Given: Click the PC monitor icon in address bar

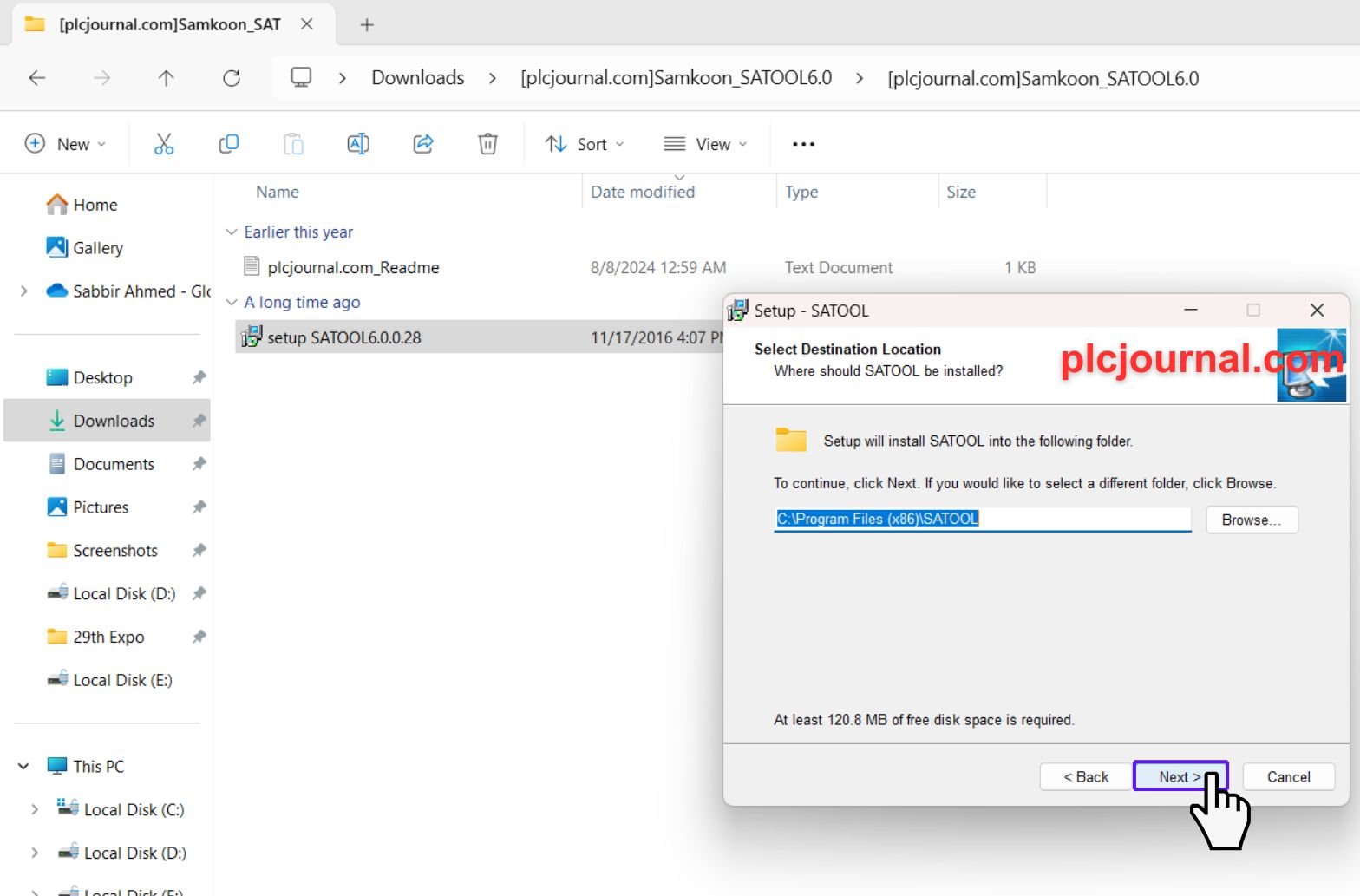Looking at the screenshot, I should click(301, 78).
